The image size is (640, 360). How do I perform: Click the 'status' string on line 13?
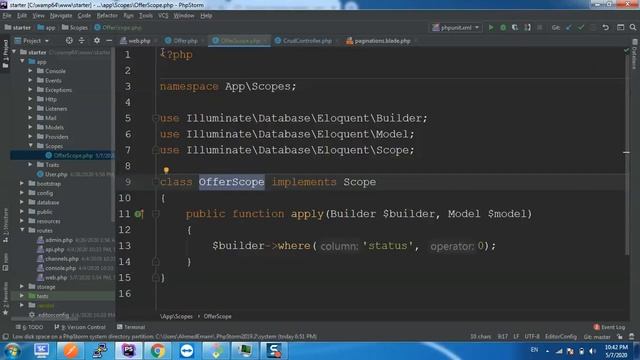(x=387, y=246)
